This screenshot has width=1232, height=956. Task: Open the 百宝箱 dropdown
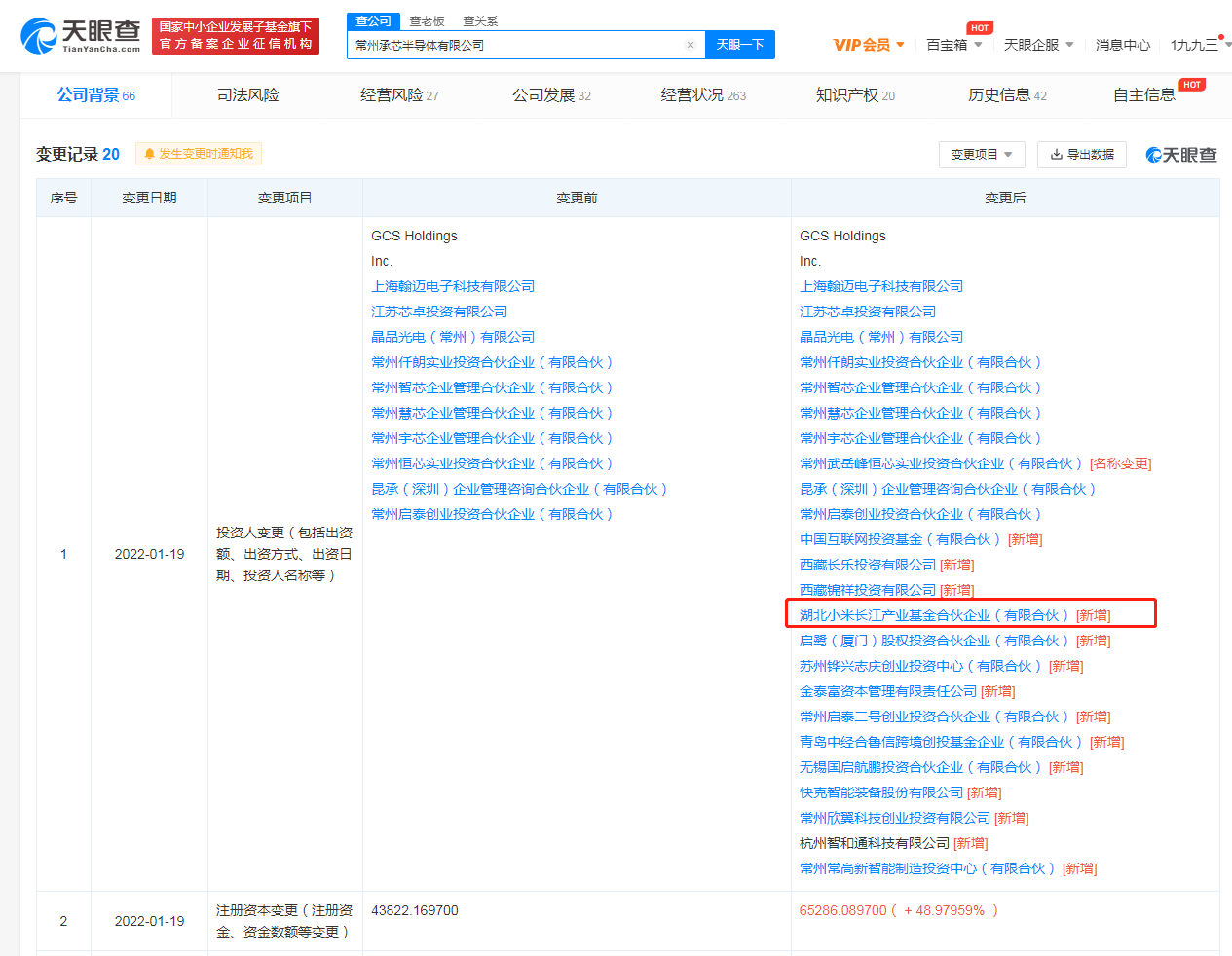[x=953, y=45]
